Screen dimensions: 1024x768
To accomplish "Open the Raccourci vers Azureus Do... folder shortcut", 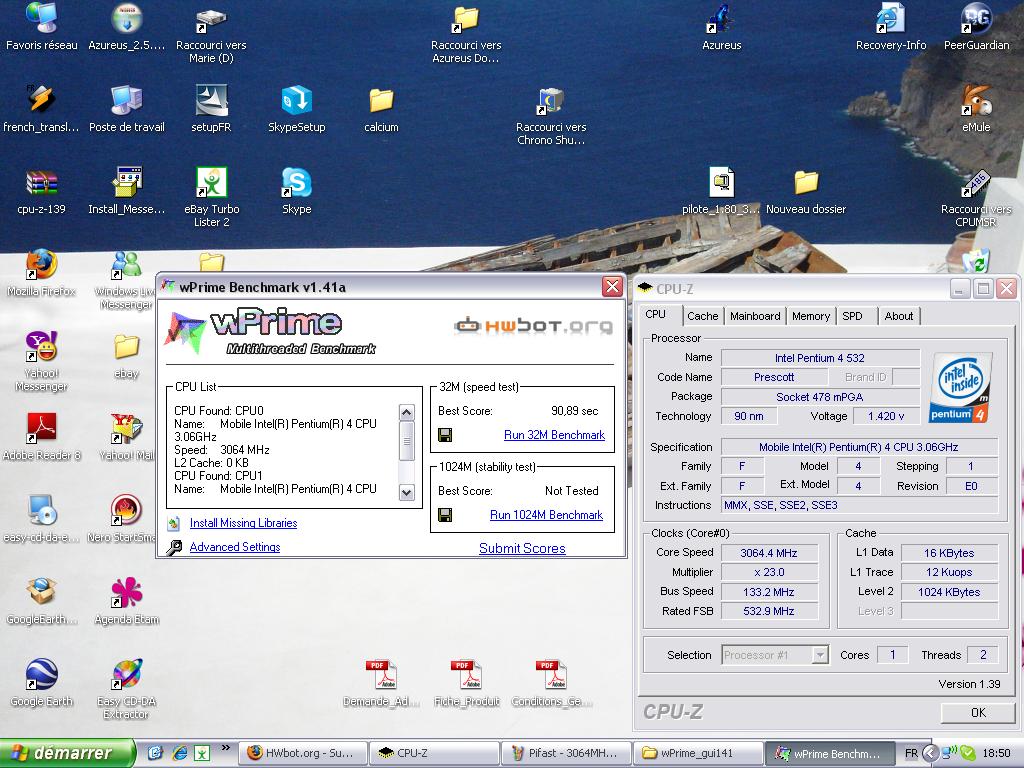I will [x=466, y=33].
